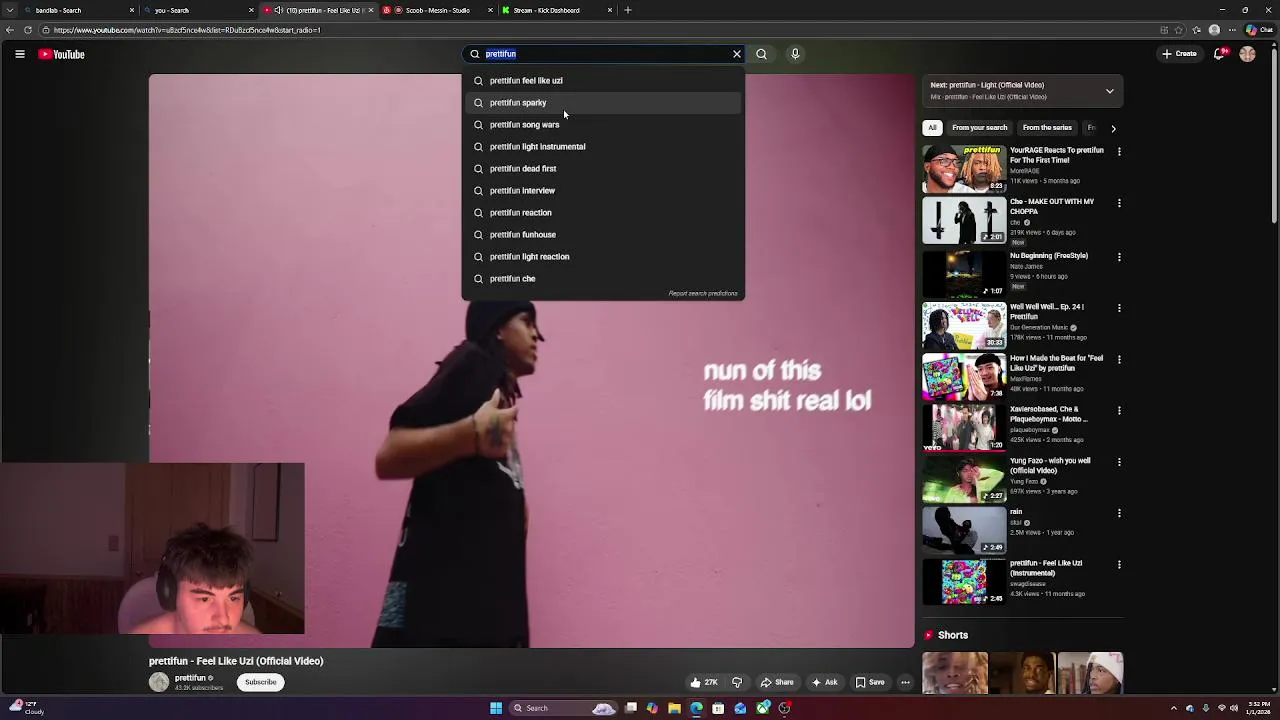Open the Create menu
The height and width of the screenshot is (720, 1280).
[x=1179, y=54]
